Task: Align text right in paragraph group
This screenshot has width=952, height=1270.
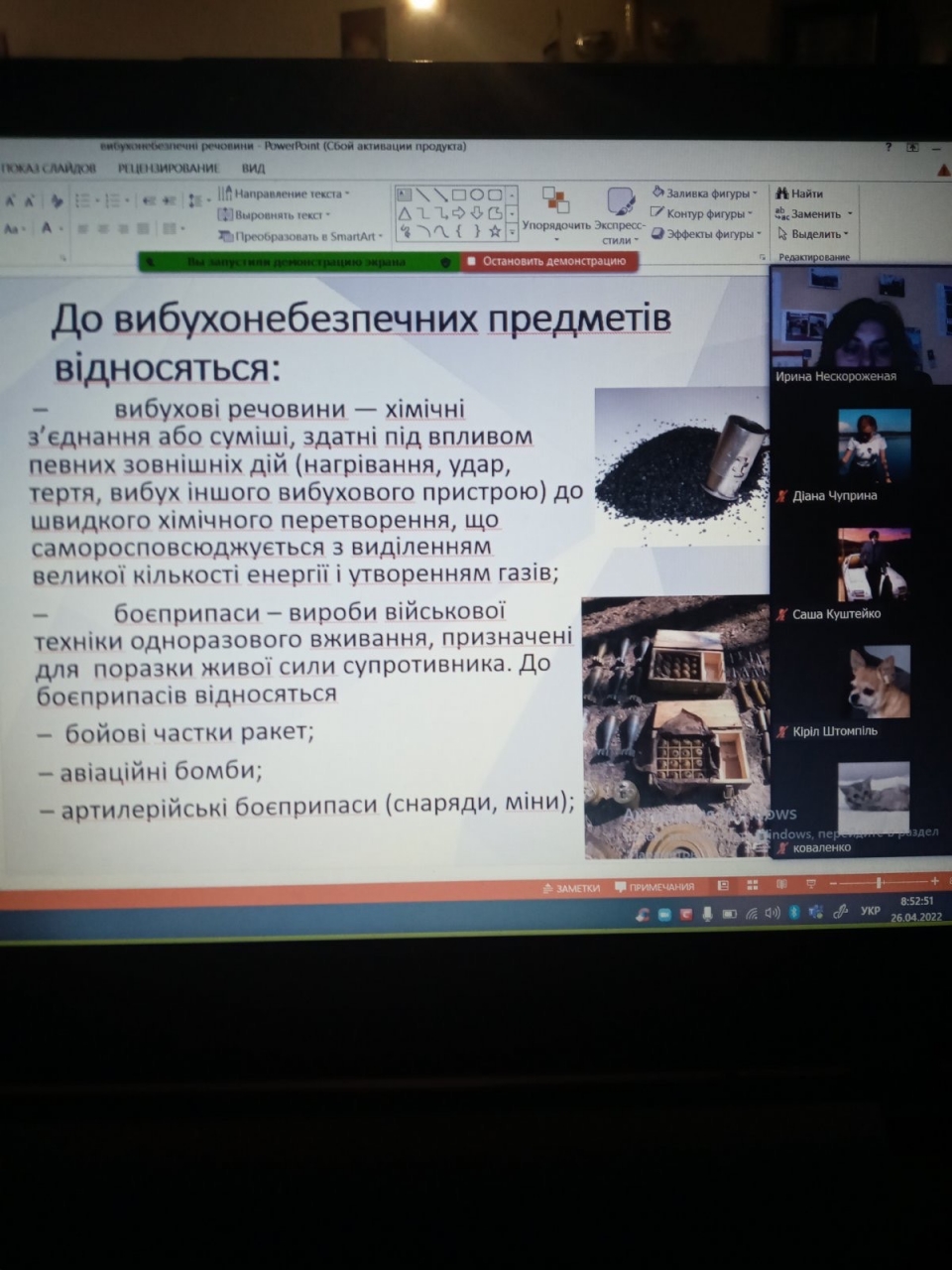Action: (x=123, y=229)
